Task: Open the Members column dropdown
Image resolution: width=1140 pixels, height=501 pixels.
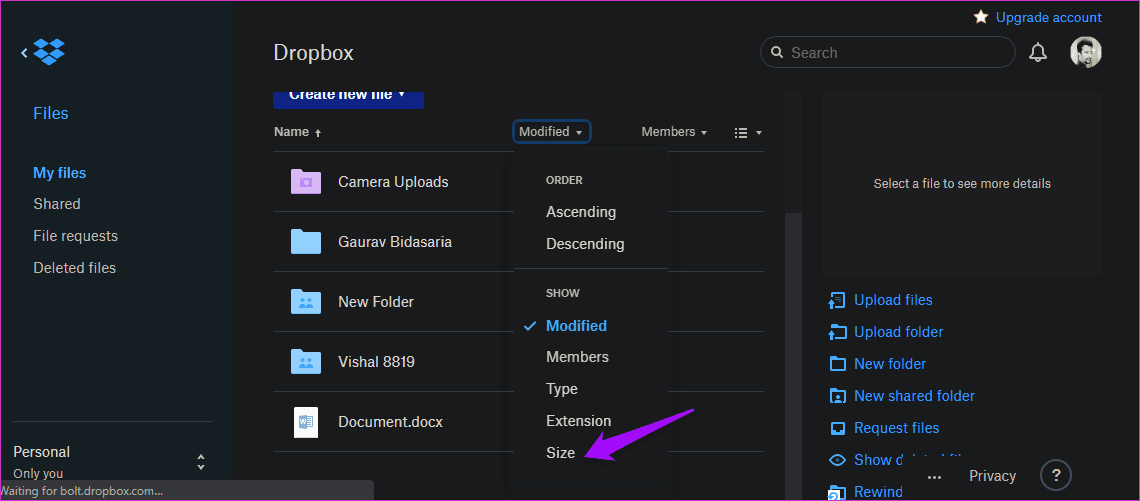Action: coord(674,132)
